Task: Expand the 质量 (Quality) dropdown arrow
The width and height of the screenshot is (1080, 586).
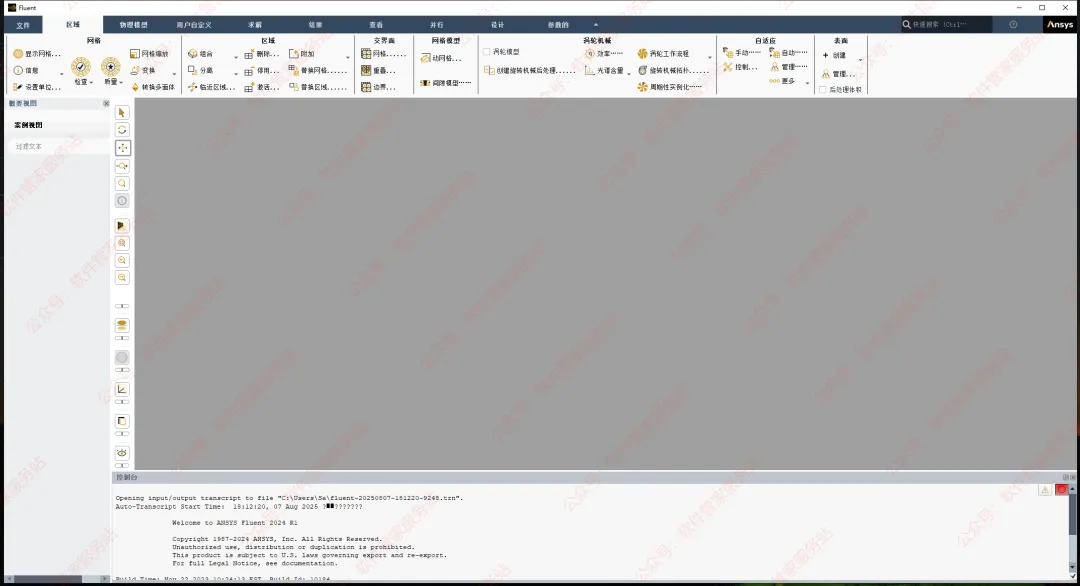Action: tap(121, 83)
